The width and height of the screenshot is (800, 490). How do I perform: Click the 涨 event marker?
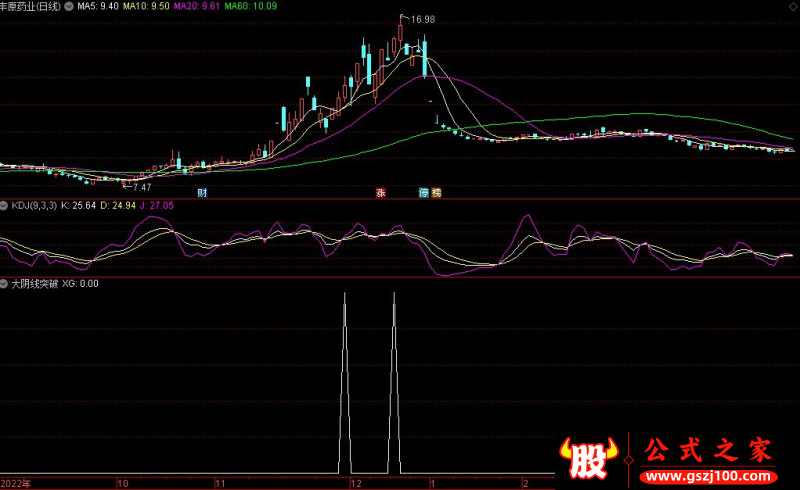tap(380, 192)
